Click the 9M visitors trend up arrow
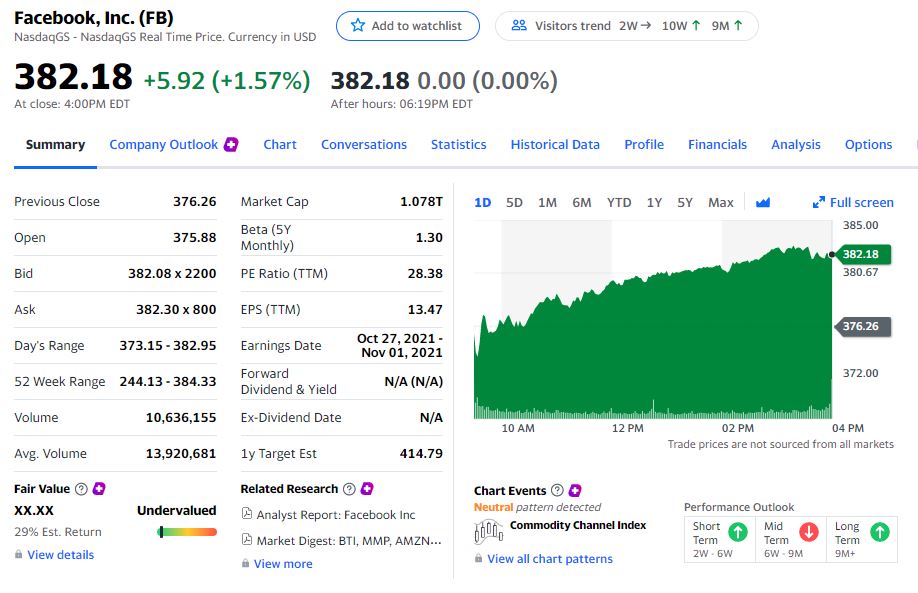 tap(738, 25)
